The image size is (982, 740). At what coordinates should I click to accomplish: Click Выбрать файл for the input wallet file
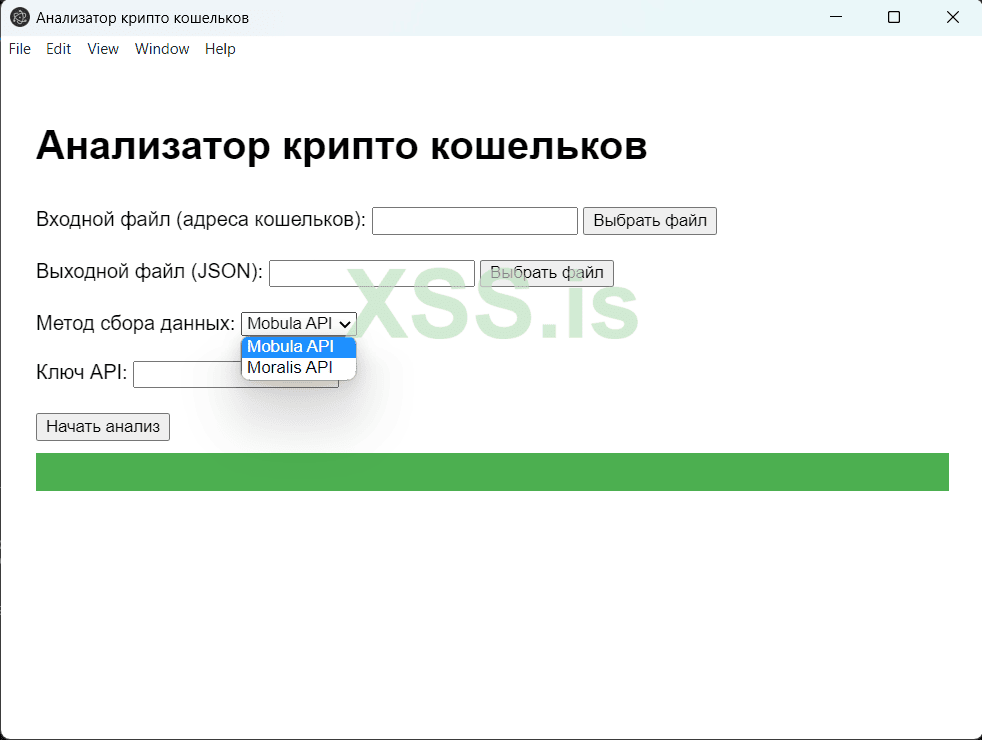point(649,220)
